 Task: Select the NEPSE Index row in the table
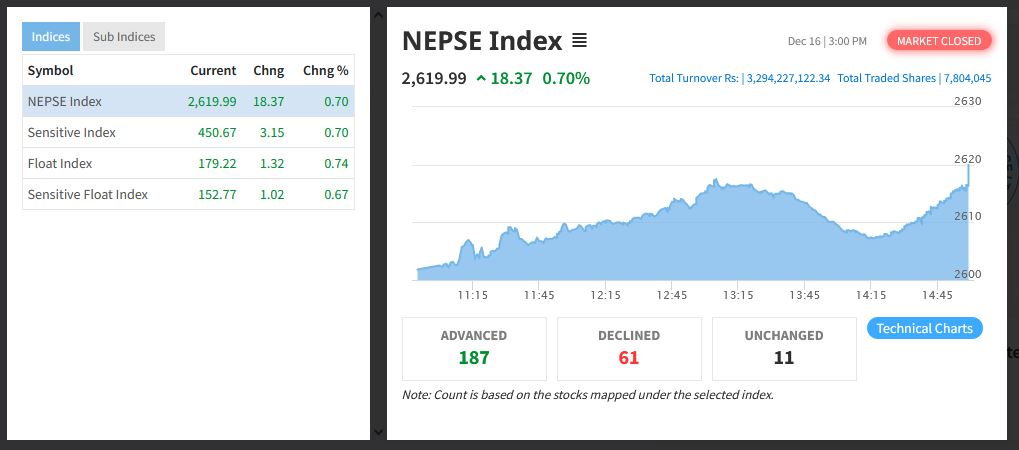(x=188, y=101)
